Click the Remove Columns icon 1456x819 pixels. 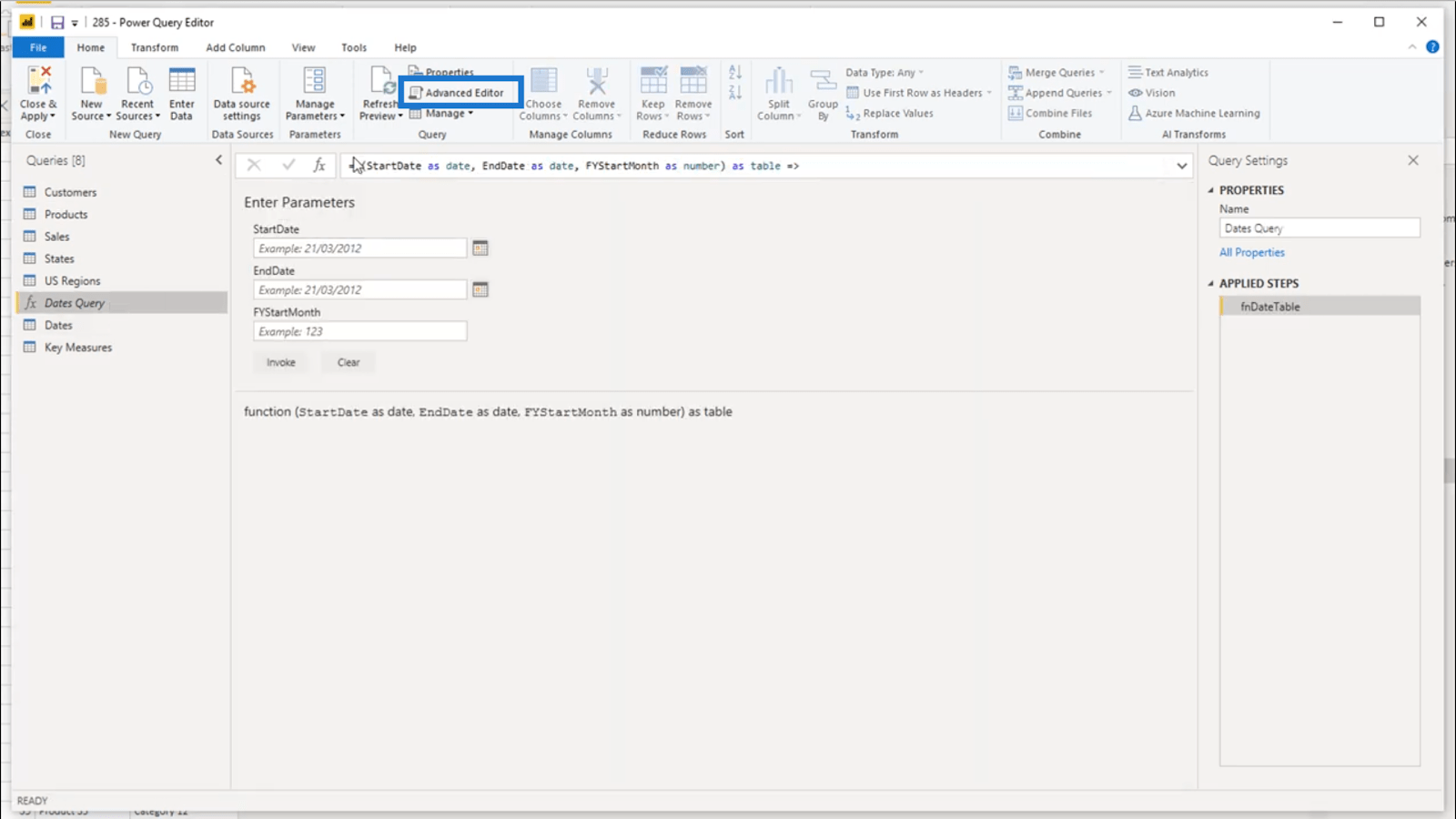coord(596,81)
